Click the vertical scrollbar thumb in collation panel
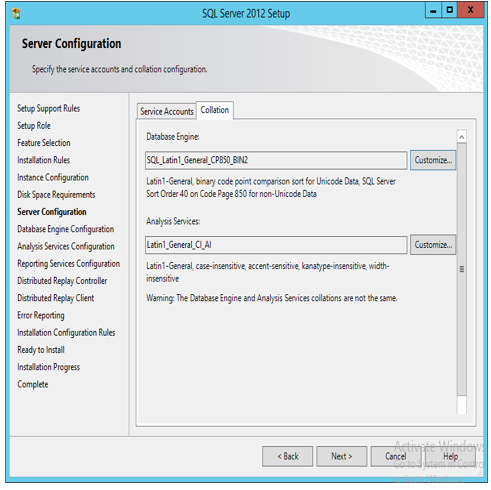 [x=462, y=269]
